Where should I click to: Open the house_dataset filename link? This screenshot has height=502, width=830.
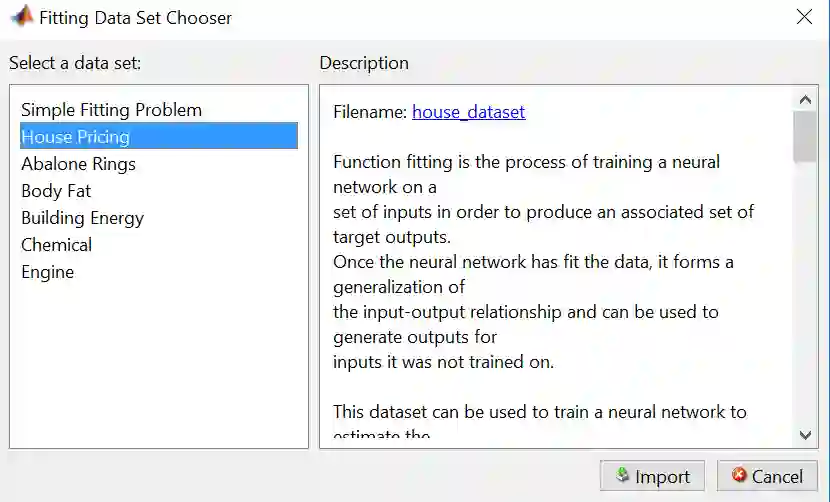coord(468,112)
